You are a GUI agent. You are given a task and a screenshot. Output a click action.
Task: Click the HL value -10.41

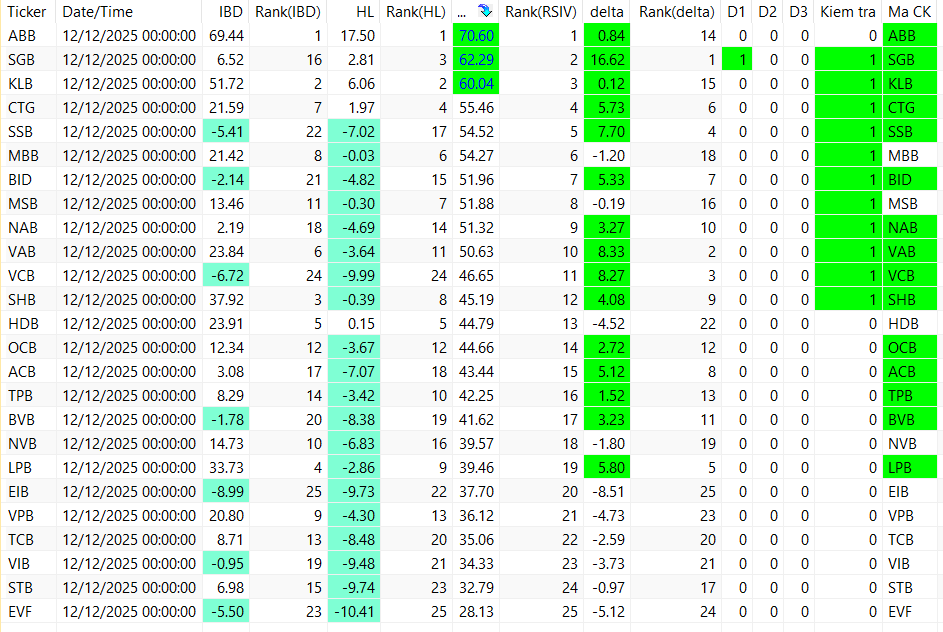click(x=354, y=612)
